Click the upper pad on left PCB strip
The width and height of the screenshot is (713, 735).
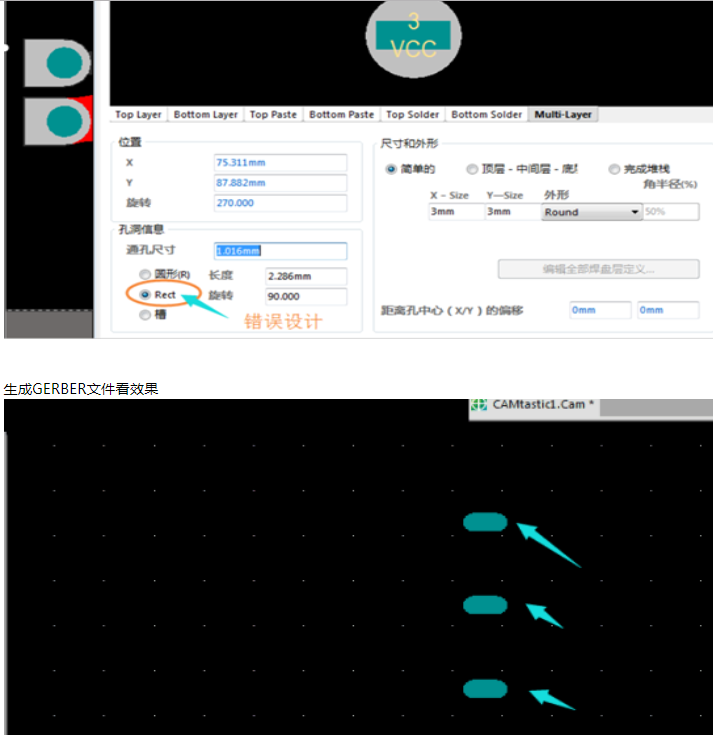tap(64, 63)
